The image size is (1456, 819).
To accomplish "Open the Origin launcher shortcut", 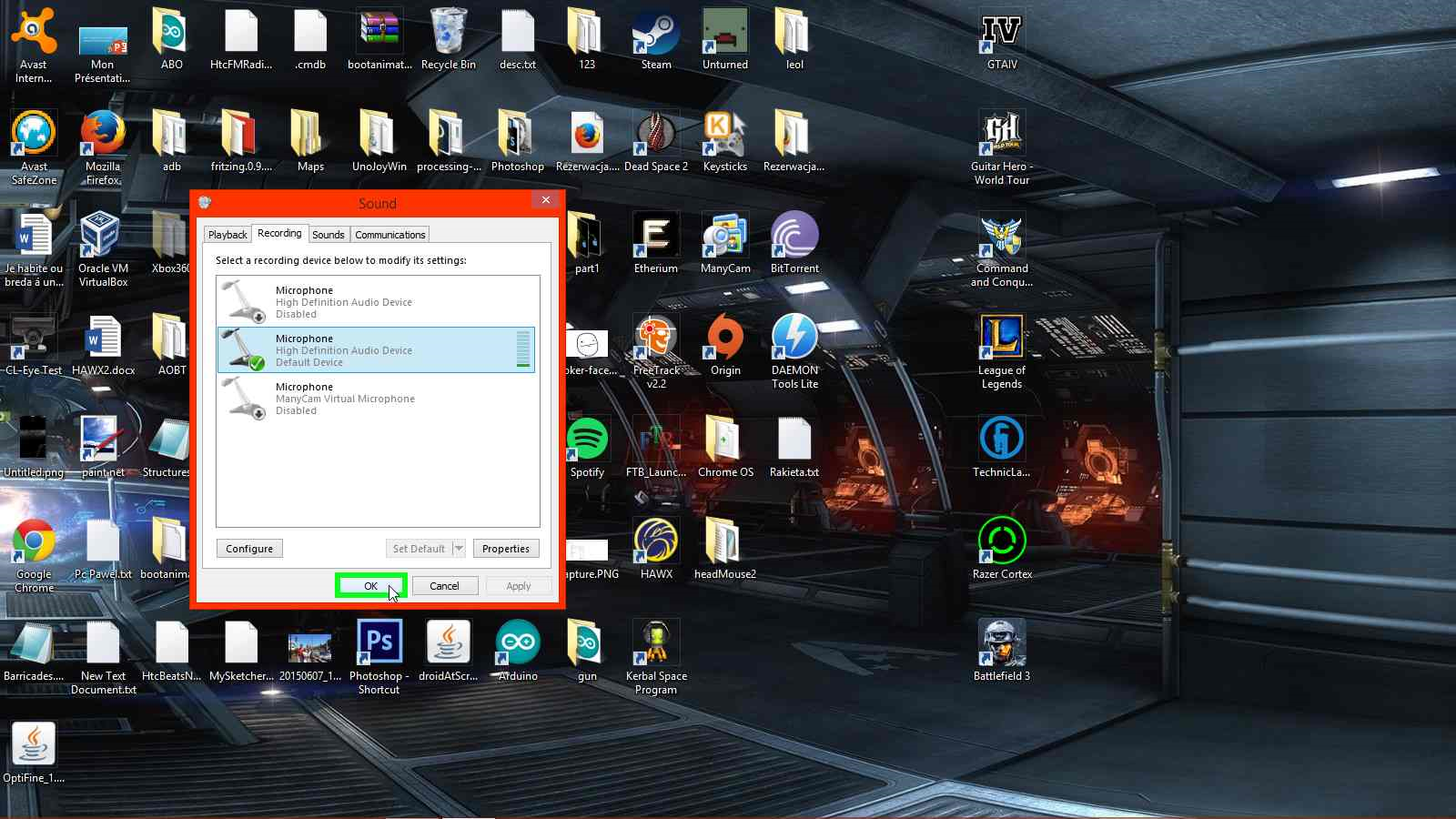I will click(725, 344).
